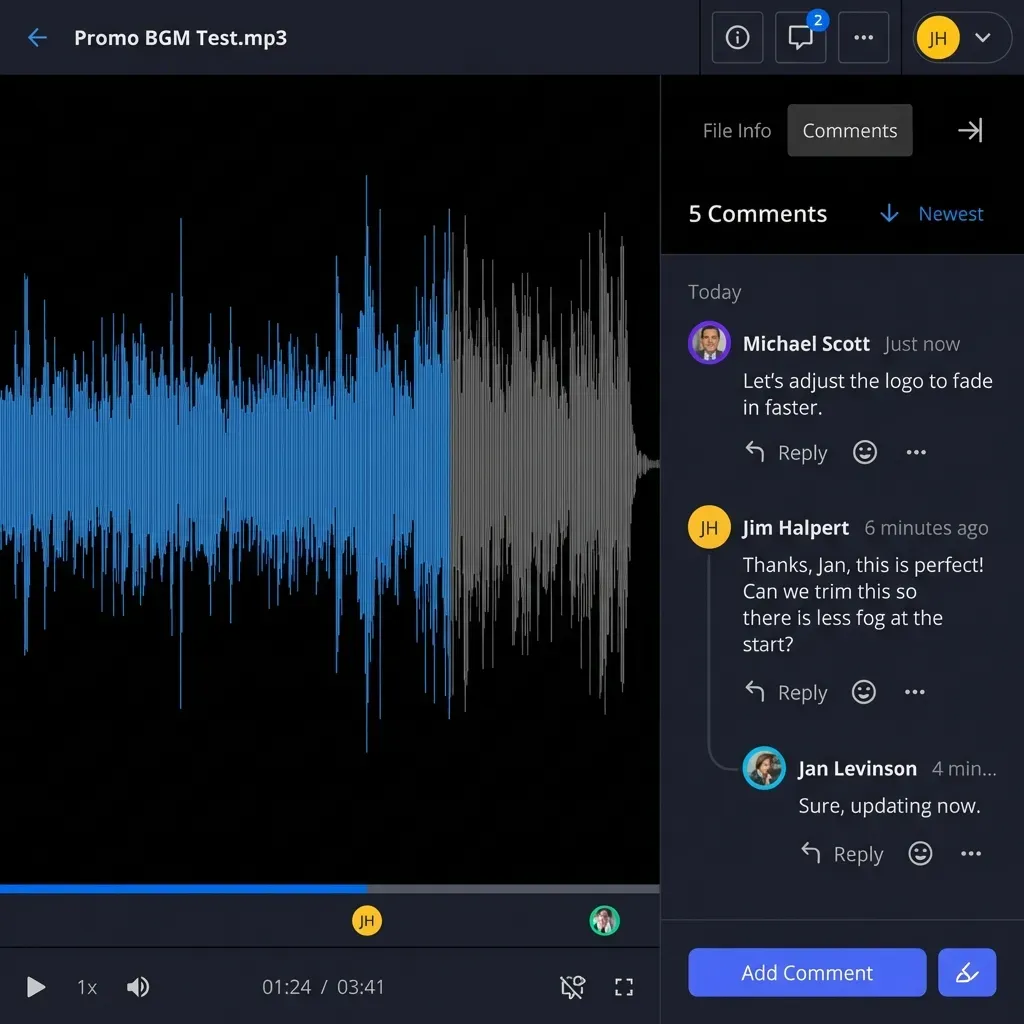This screenshot has width=1024, height=1024.
Task: Navigate back using the blue arrow
Action: pos(37,37)
